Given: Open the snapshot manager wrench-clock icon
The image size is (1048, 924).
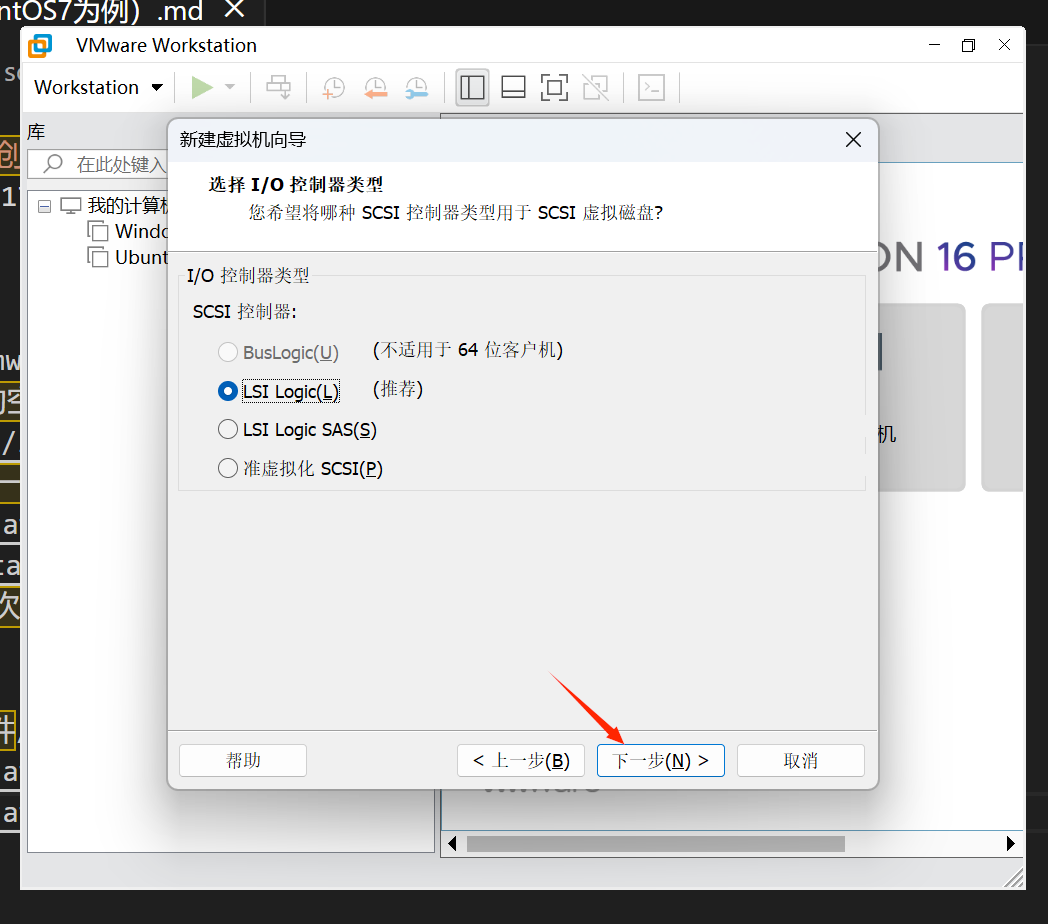Looking at the screenshot, I should (416, 88).
